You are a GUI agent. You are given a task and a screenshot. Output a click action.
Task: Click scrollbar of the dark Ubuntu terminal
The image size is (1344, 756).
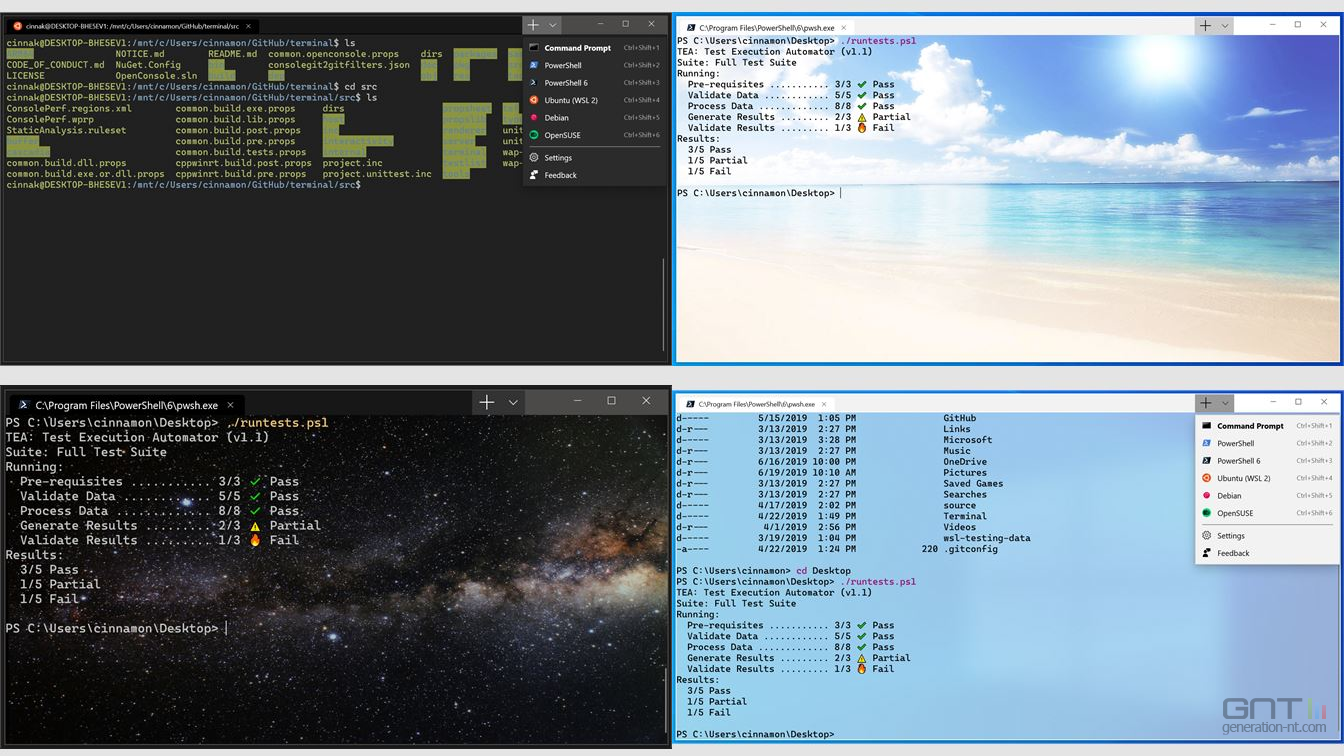pos(663,300)
